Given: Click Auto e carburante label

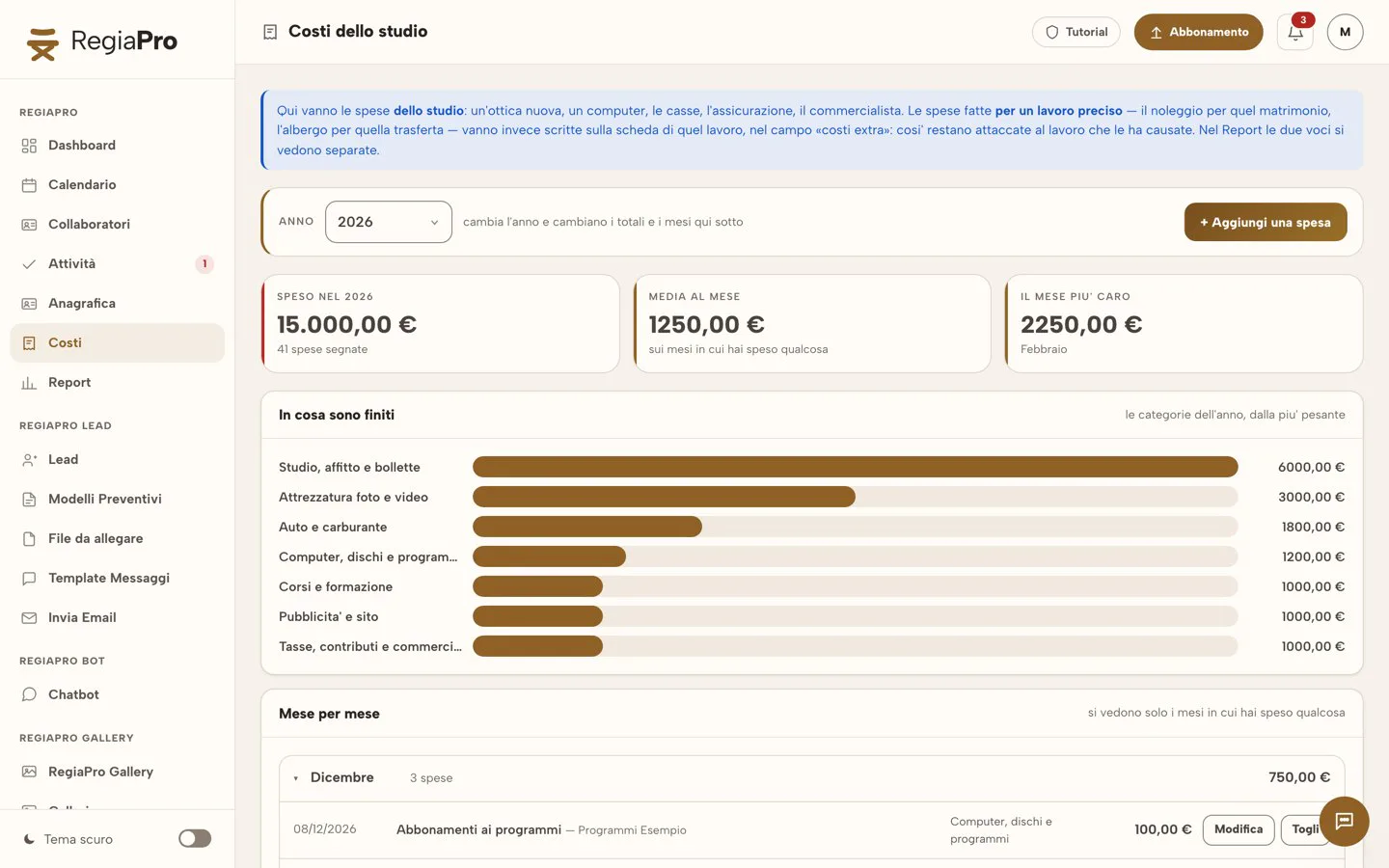Looking at the screenshot, I should click(x=333, y=528).
